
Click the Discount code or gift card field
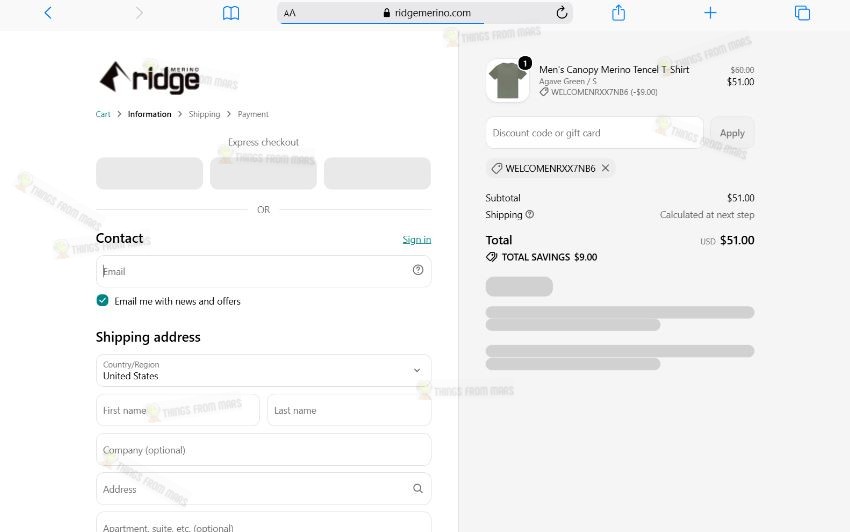(594, 132)
